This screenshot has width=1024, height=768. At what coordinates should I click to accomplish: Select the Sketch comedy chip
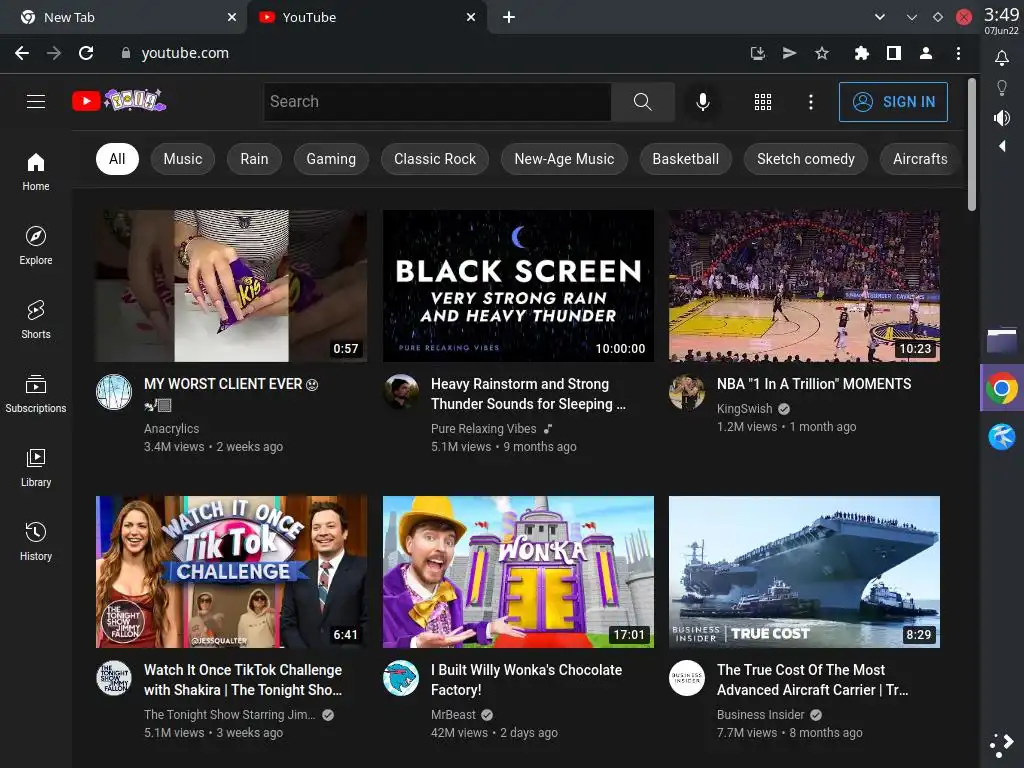pos(806,159)
